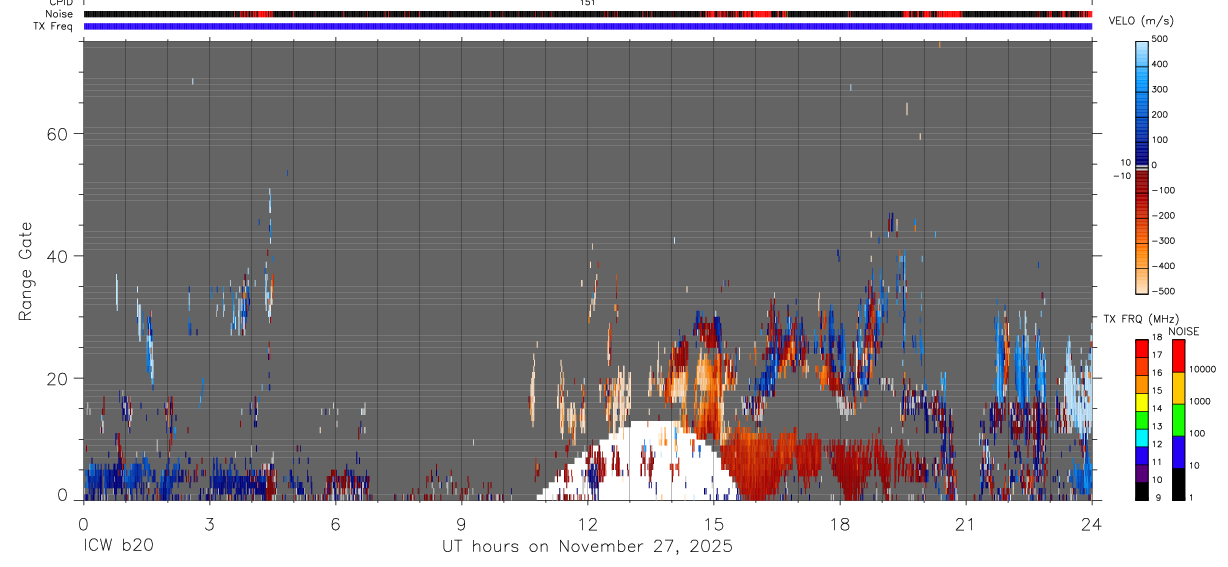Click the 'ICW b20' radar label
Screen dimensions: 1228x567
(118, 546)
